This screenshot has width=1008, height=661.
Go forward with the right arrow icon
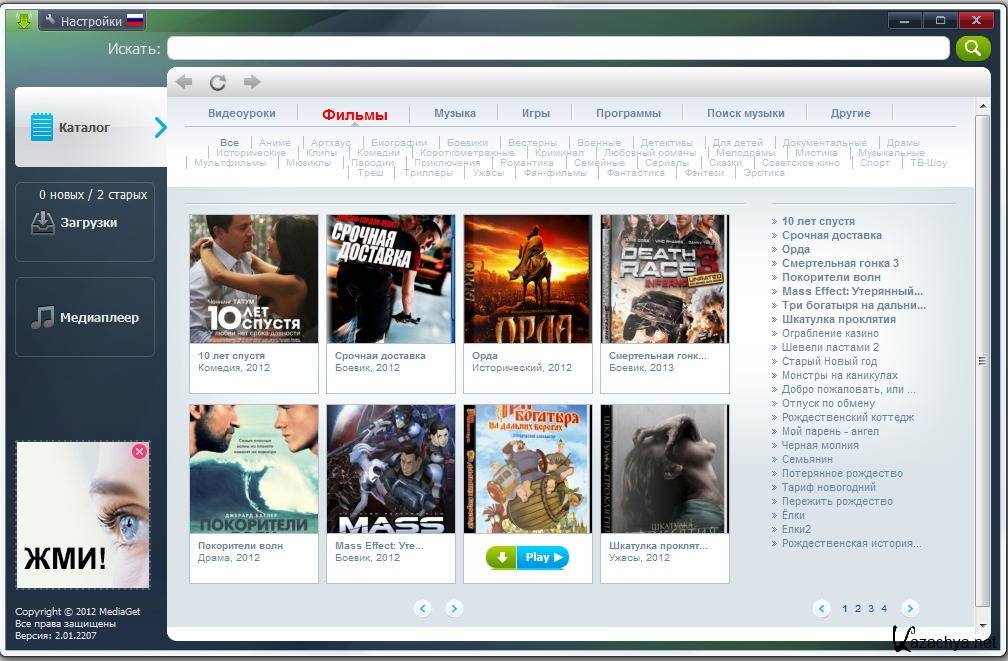pyautogui.click(x=251, y=82)
